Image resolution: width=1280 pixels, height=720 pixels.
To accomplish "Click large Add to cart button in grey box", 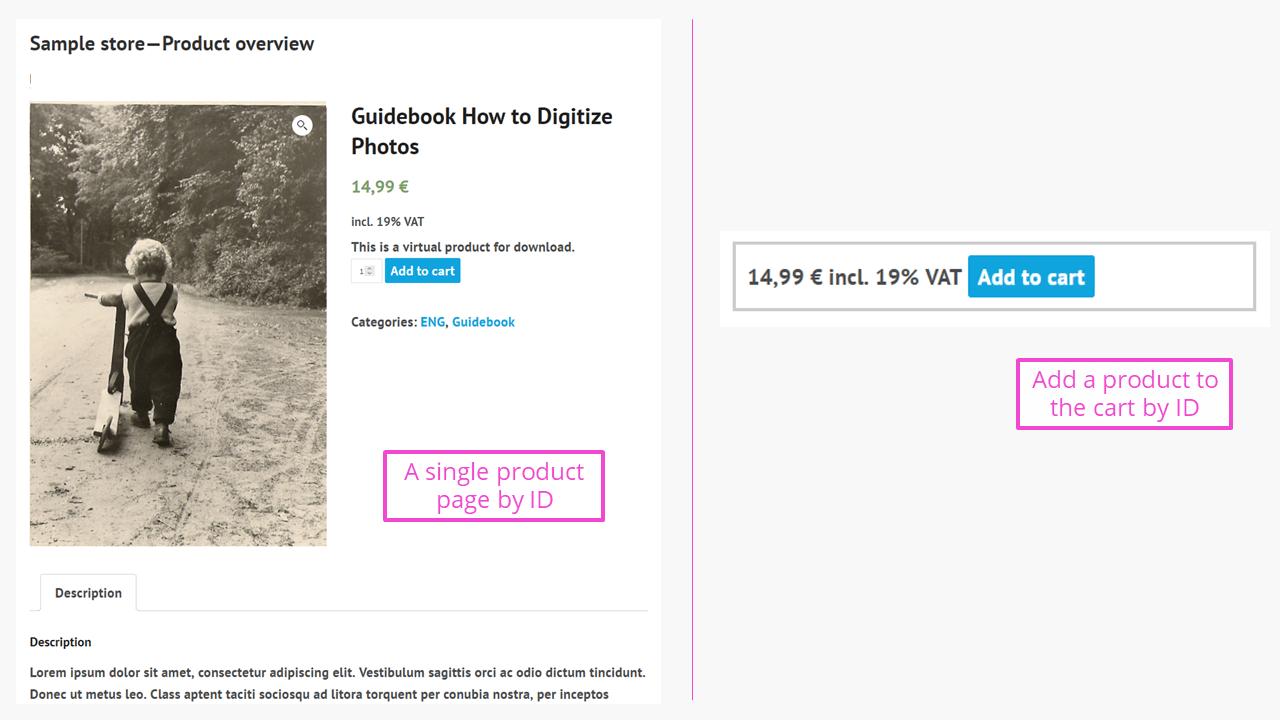I will pos(1031,277).
